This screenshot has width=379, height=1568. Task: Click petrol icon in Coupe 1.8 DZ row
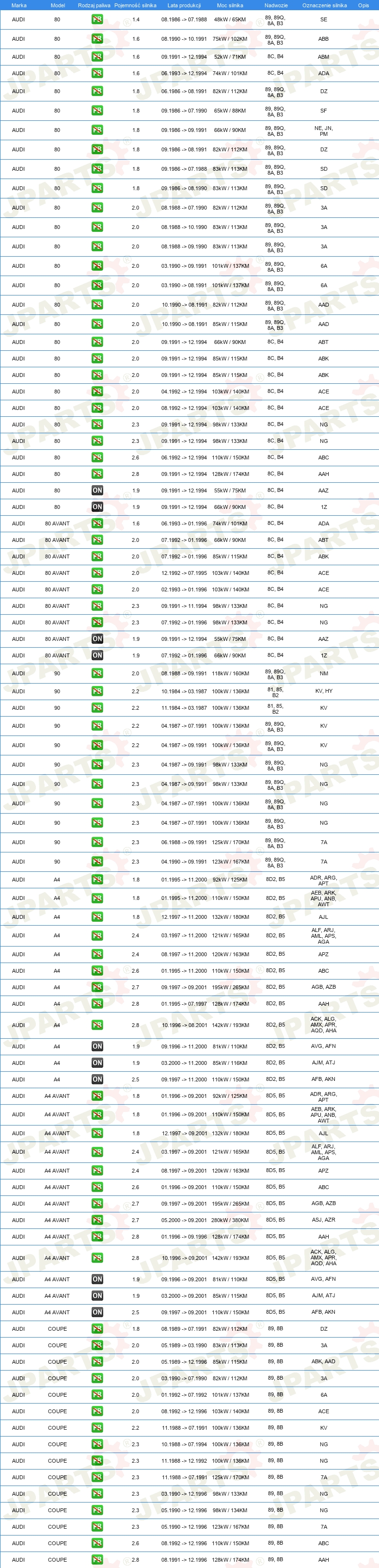coord(97,1328)
